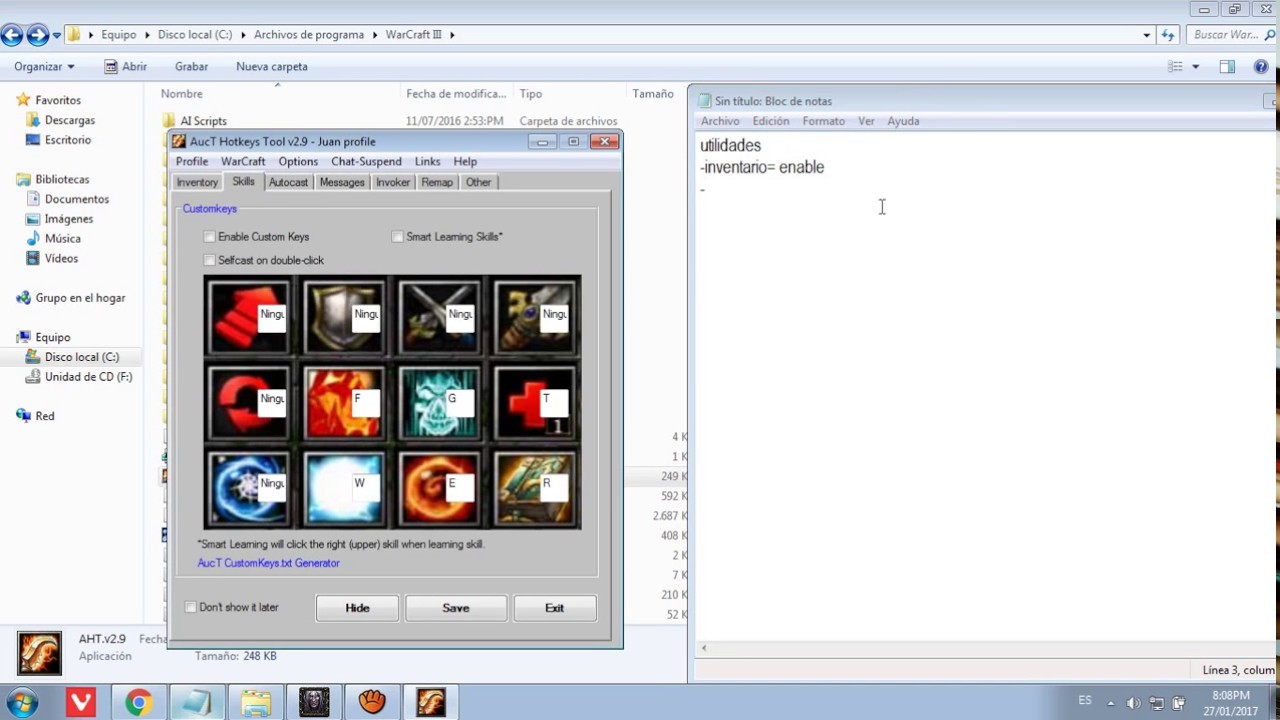The image size is (1280, 720).
Task: Switch to the Autocast tab
Action: (x=288, y=182)
